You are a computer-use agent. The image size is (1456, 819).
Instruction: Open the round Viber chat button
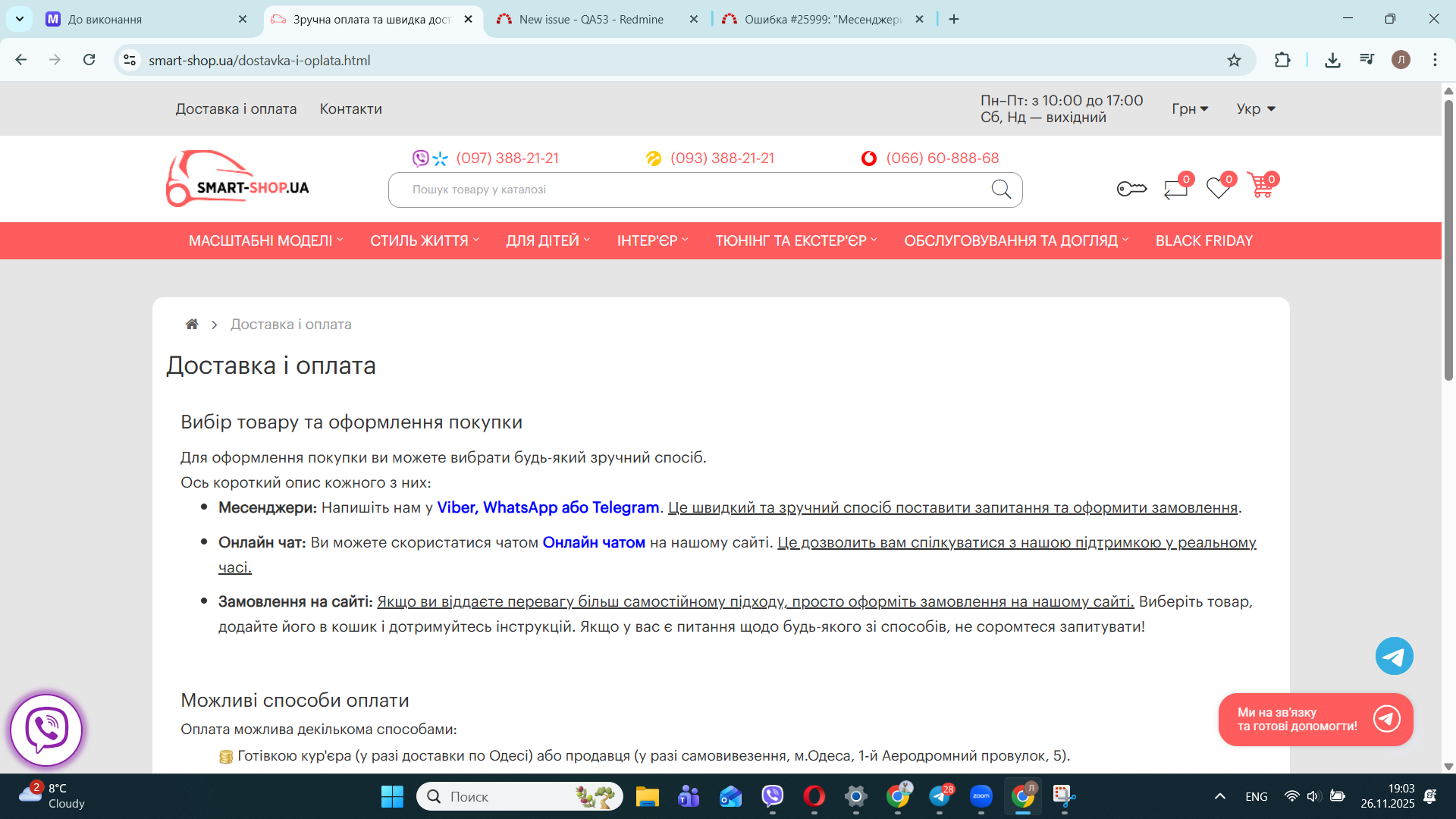pyautogui.click(x=46, y=730)
